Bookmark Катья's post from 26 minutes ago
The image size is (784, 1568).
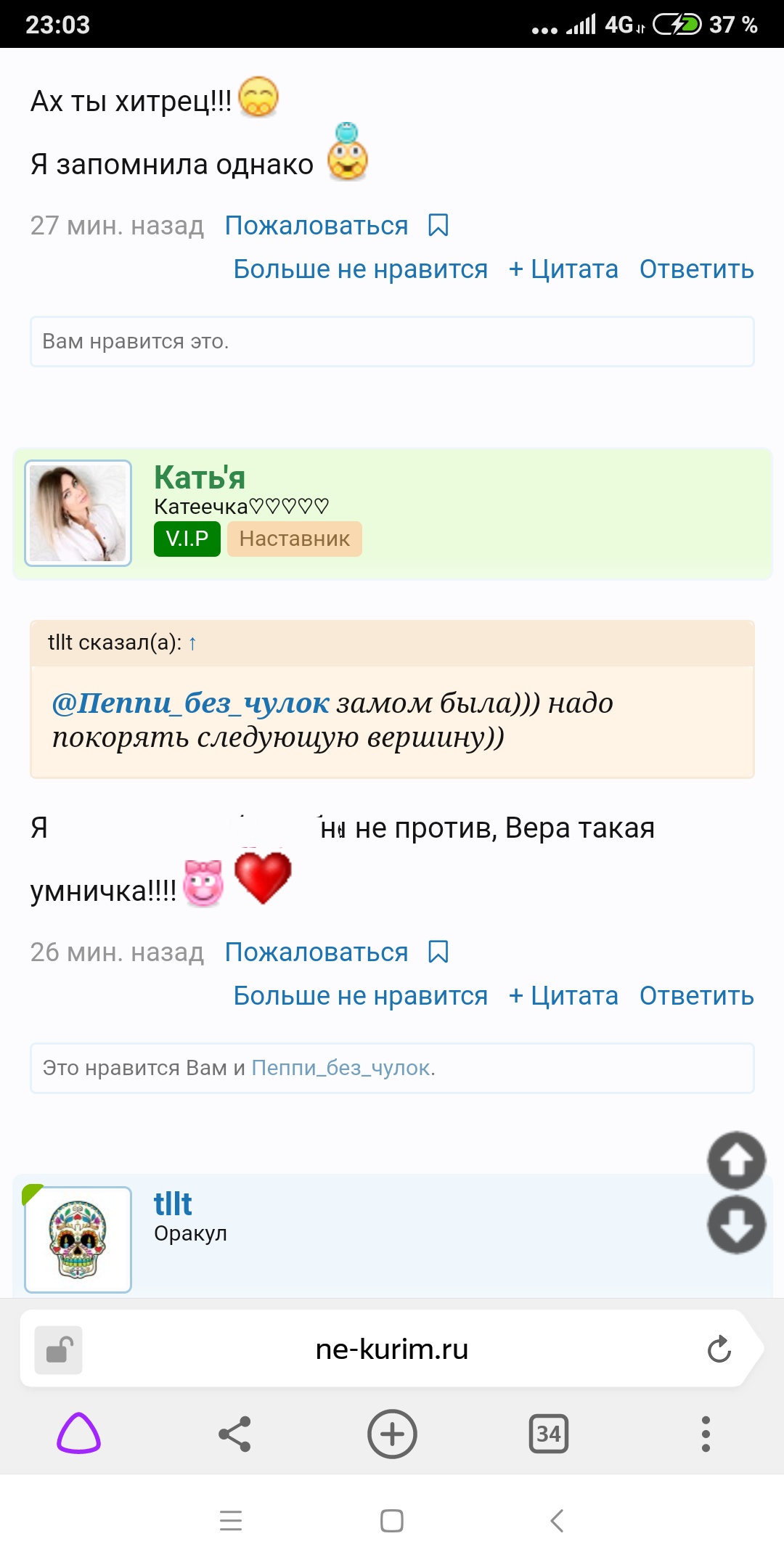click(x=438, y=952)
